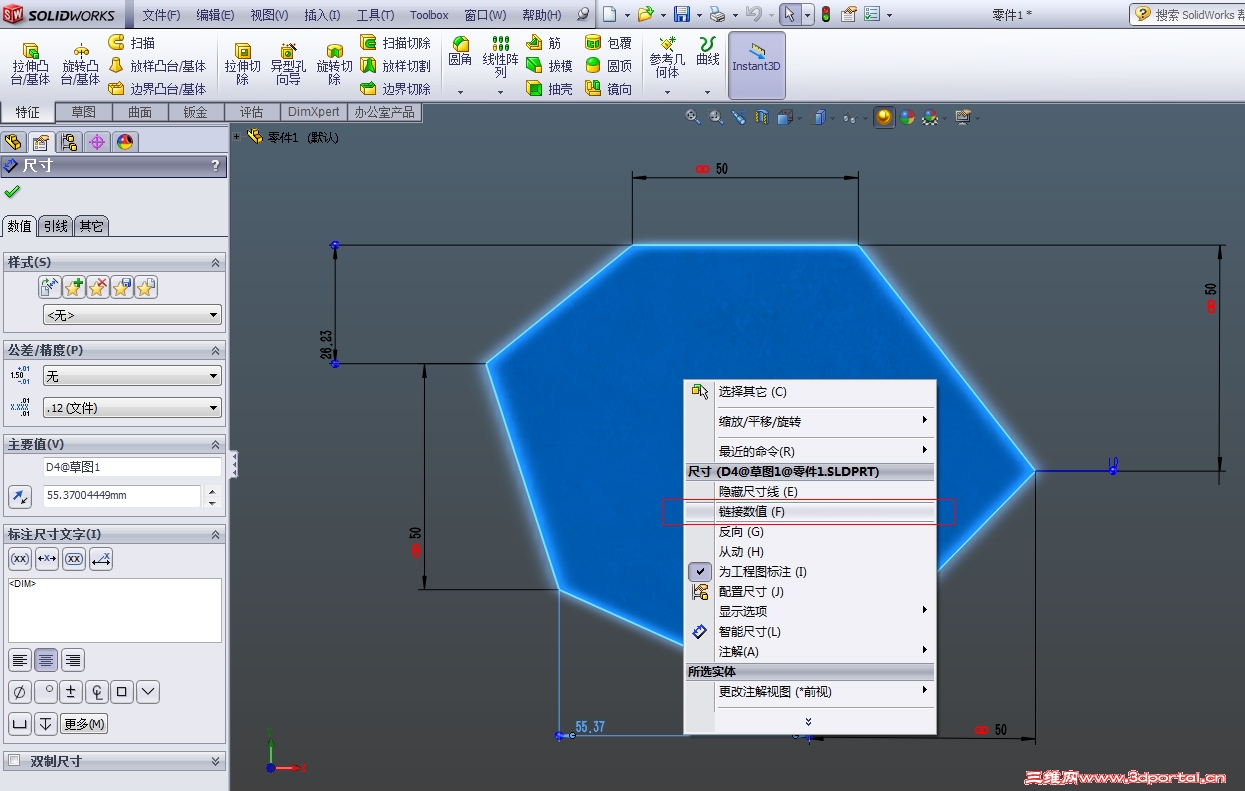Click the Print icon in top toolbar
This screenshot has height=791, width=1245.
[x=716, y=14]
